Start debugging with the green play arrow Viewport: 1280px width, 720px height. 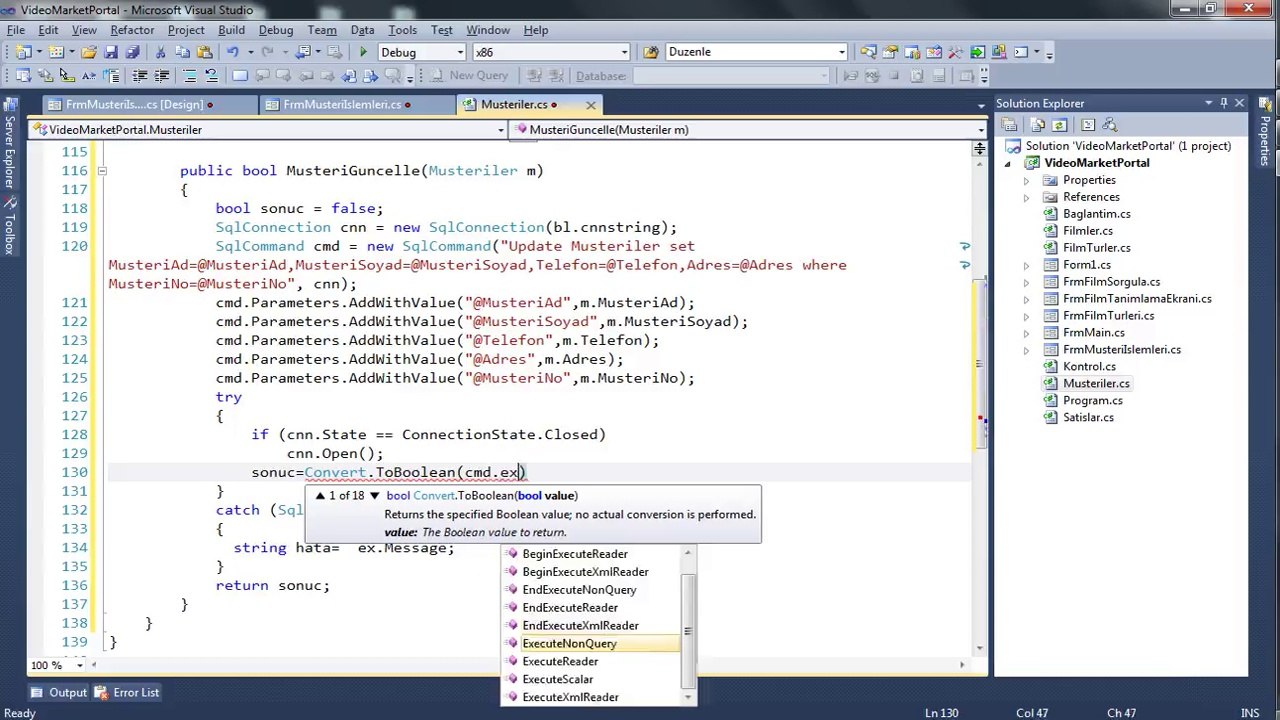coord(363,52)
